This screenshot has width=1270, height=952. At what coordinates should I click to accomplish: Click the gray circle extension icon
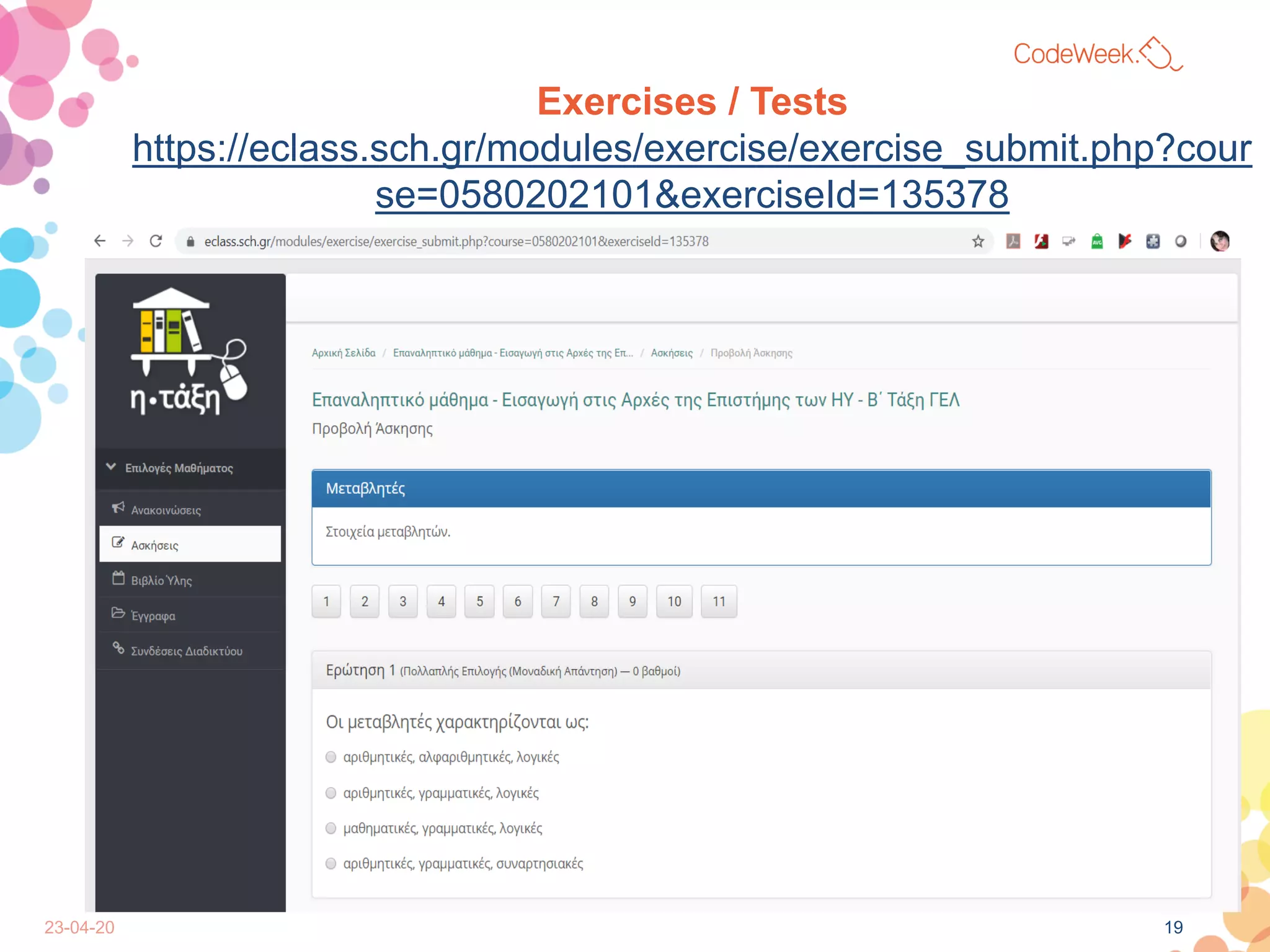click(x=1181, y=241)
